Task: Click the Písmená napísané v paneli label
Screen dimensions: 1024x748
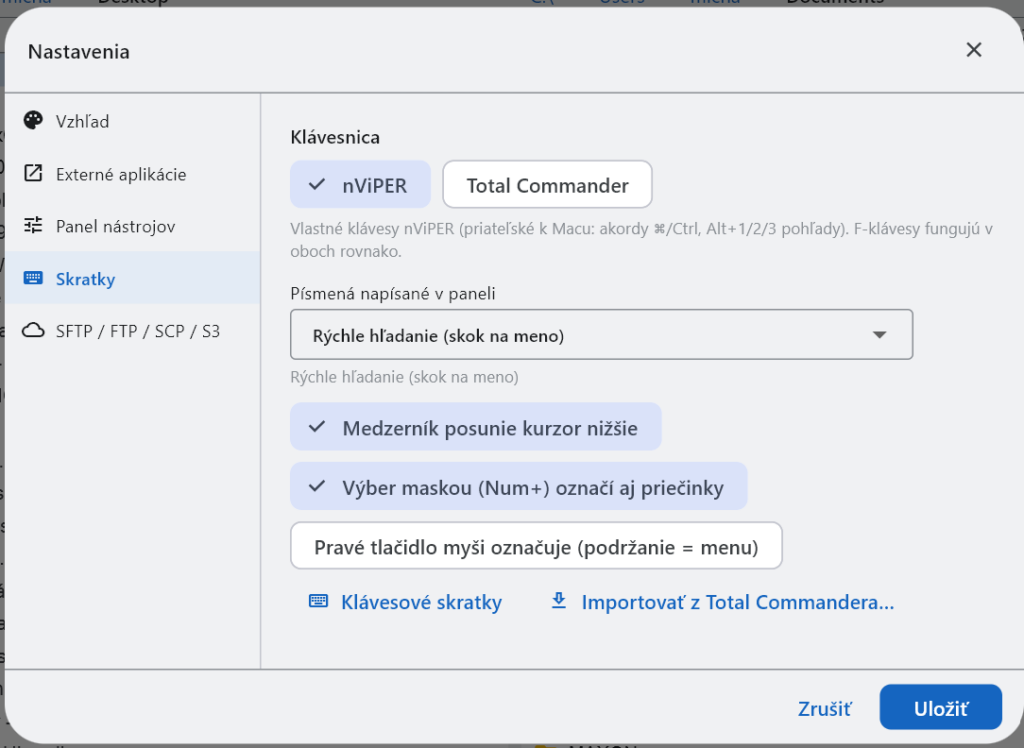Action: [393, 293]
